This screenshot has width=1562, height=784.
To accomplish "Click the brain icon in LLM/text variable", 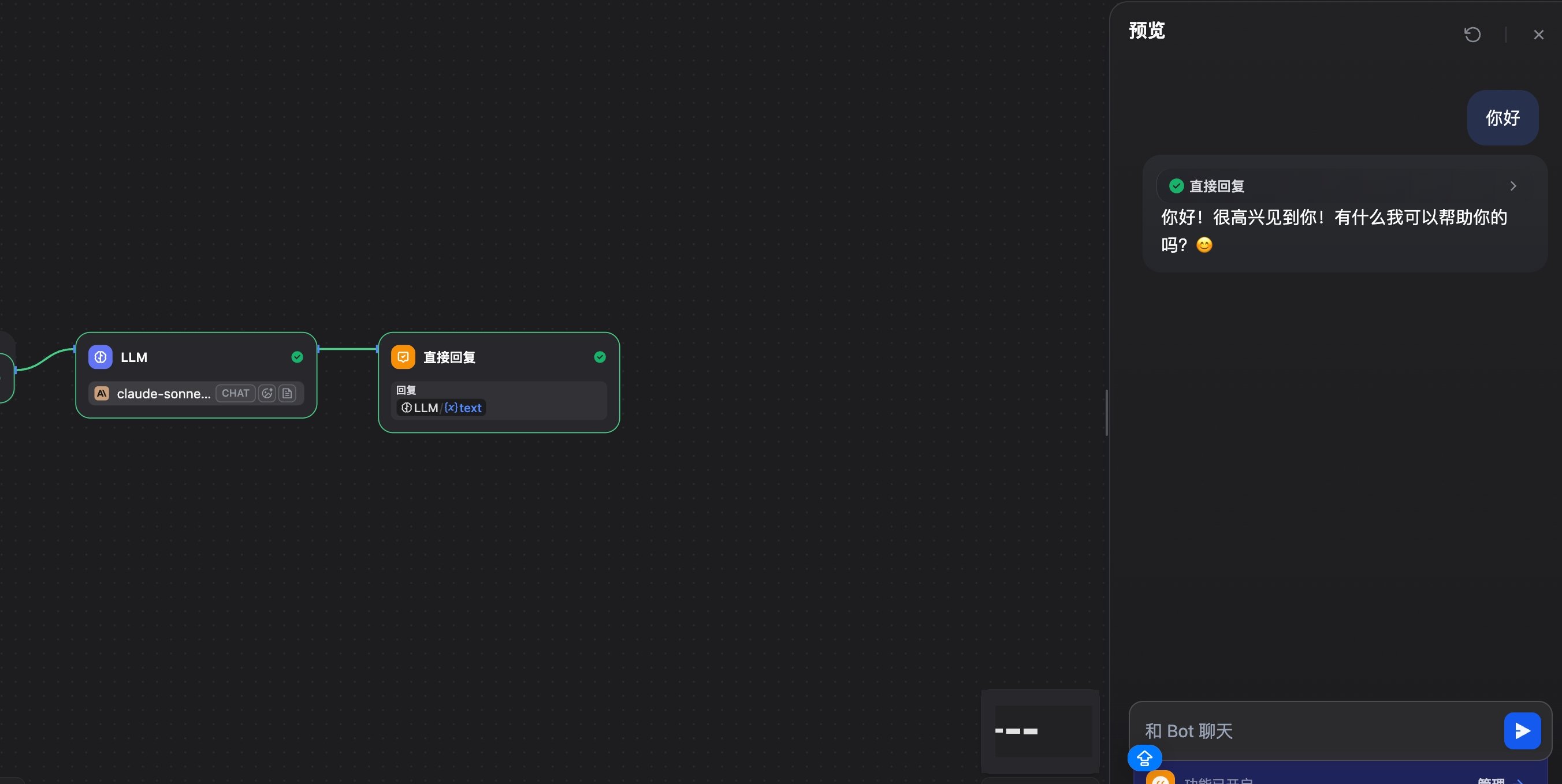I will [x=406, y=408].
